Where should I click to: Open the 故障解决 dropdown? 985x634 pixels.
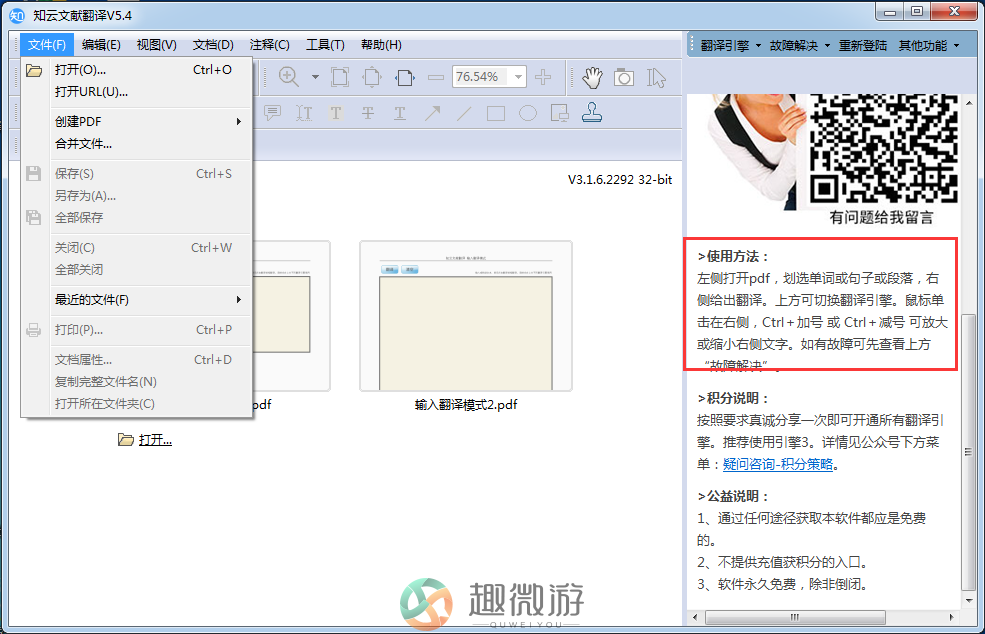(x=800, y=45)
